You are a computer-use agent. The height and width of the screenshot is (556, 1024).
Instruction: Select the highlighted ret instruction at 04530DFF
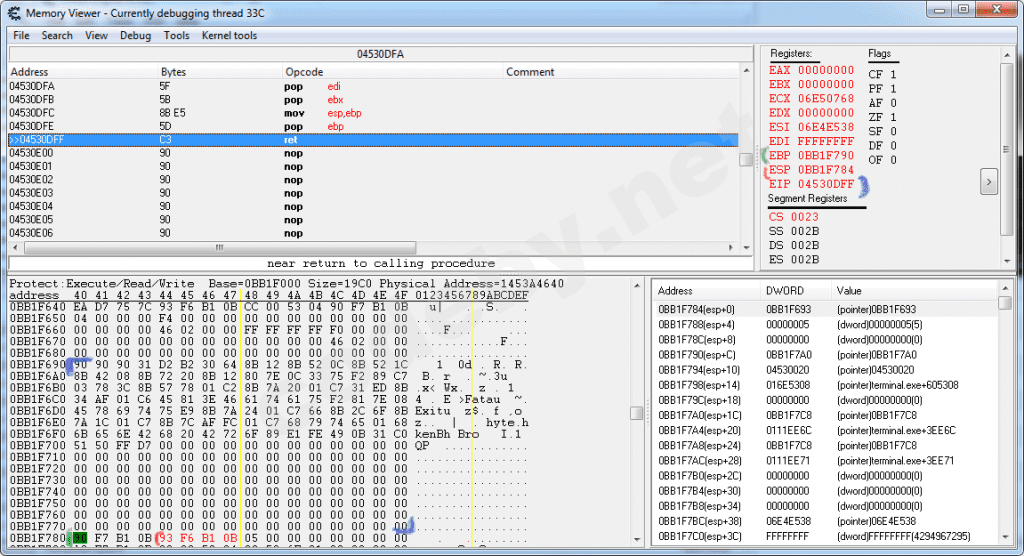(x=373, y=140)
